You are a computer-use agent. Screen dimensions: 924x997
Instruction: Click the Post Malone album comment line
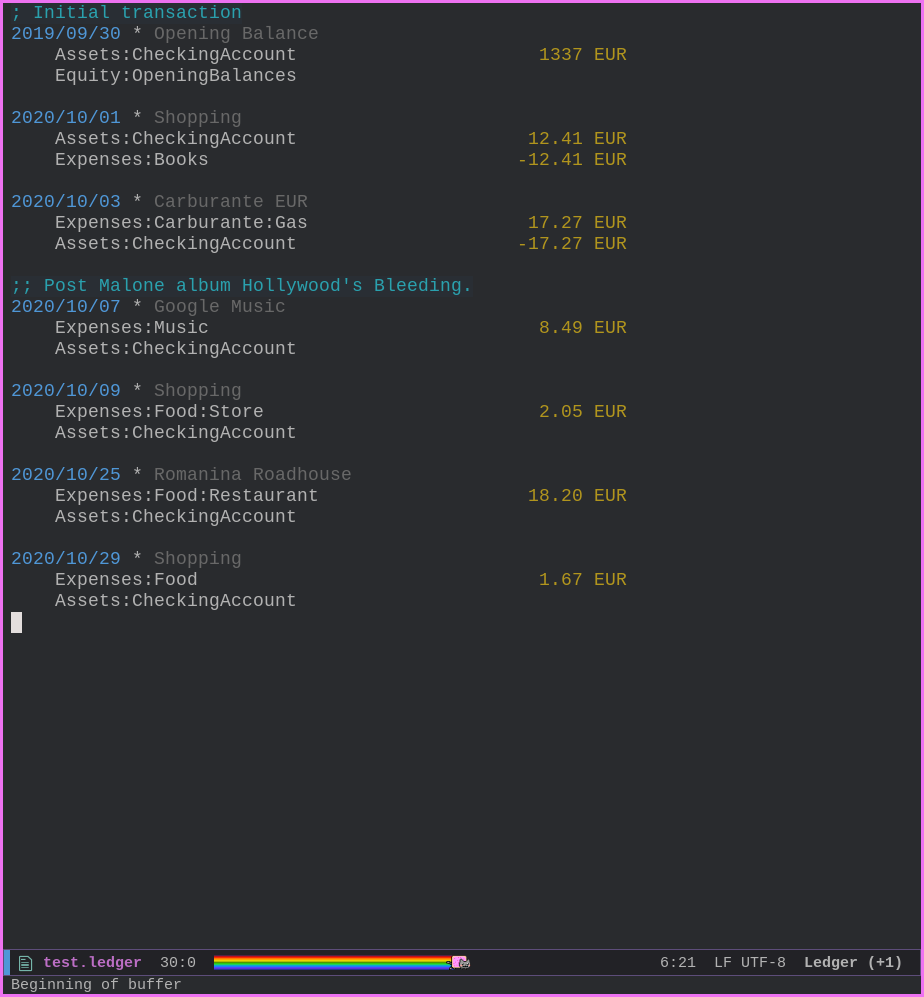[x=242, y=285]
